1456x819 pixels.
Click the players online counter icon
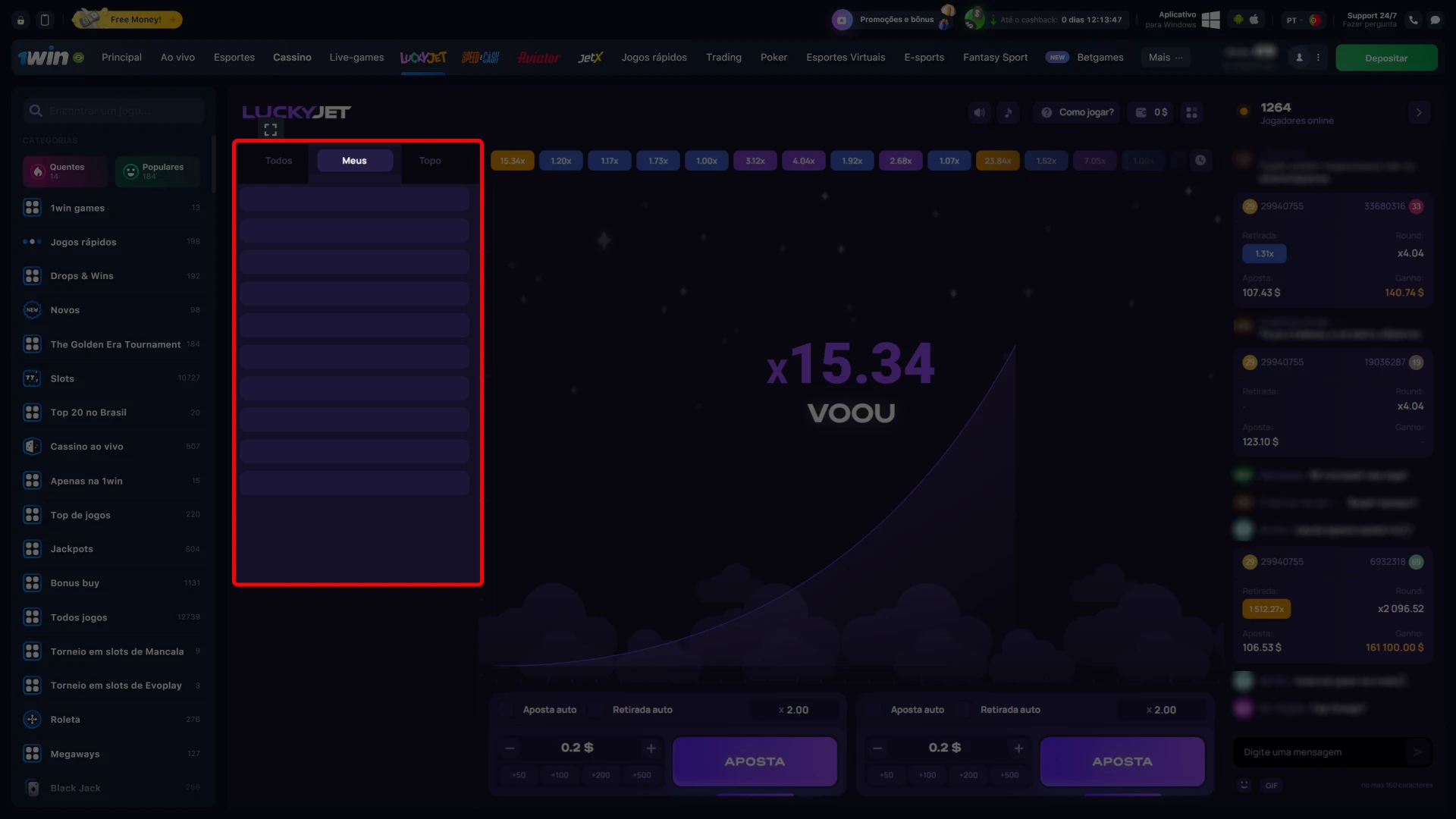point(1244,111)
